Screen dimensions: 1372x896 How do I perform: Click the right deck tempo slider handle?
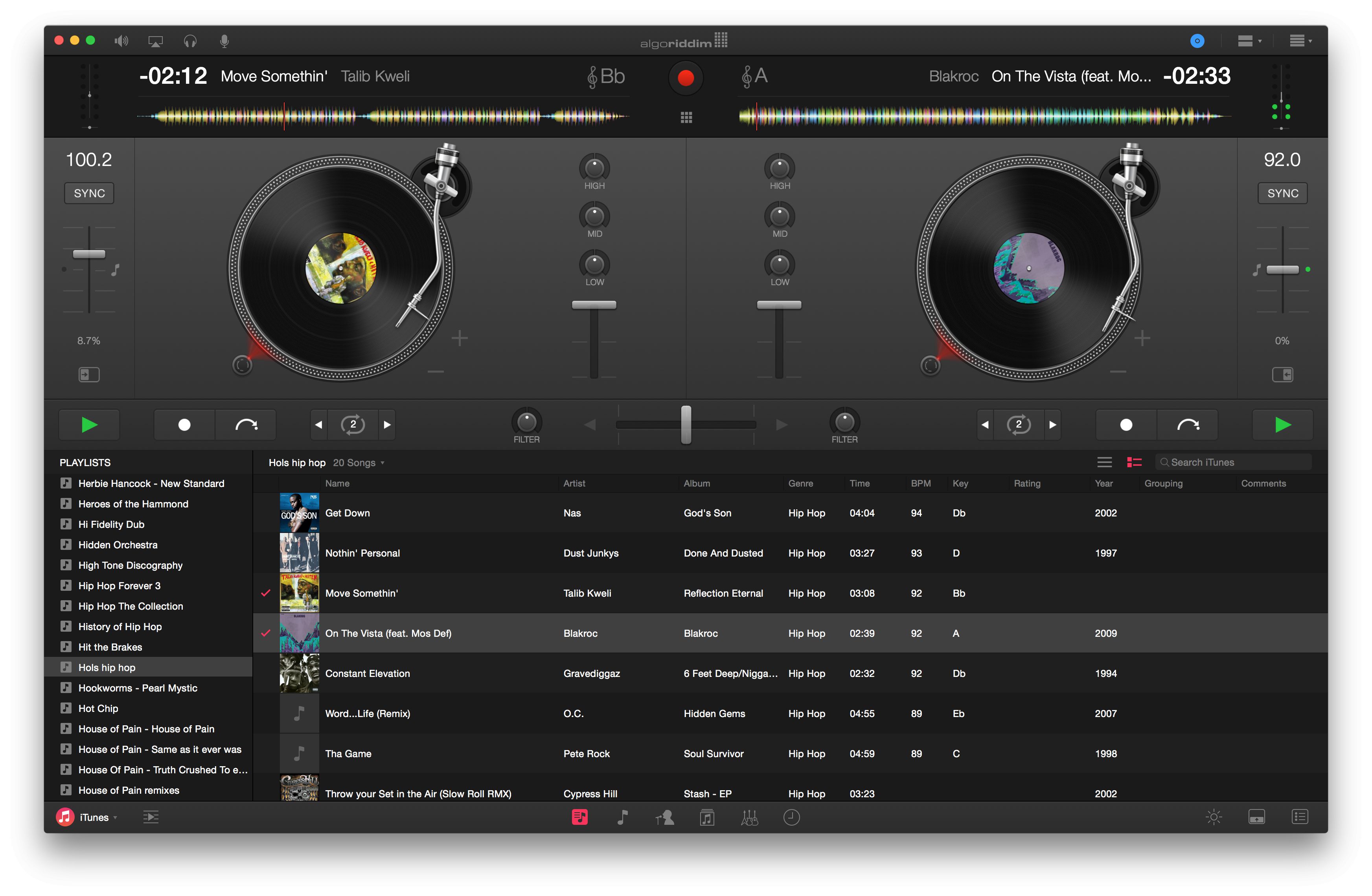click(x=1283, y=269)
